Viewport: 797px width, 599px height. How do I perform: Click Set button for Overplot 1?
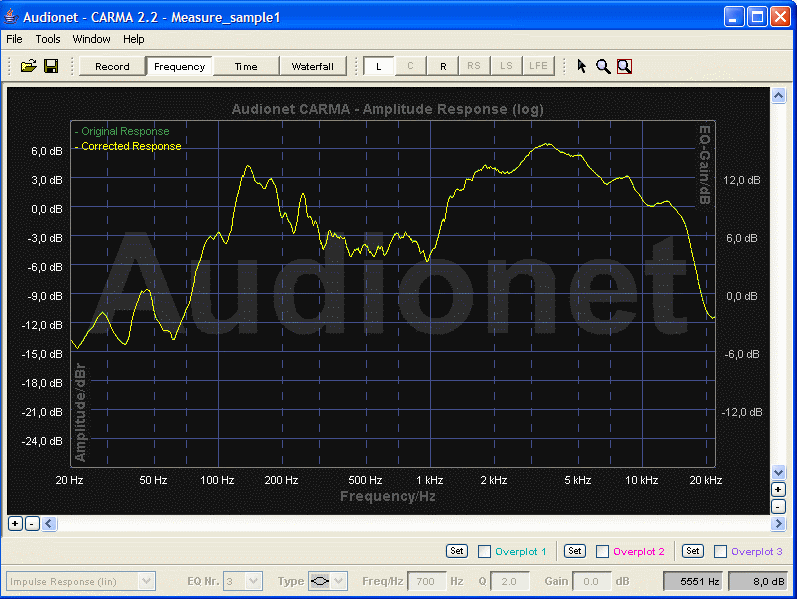(x=457, y=551)
